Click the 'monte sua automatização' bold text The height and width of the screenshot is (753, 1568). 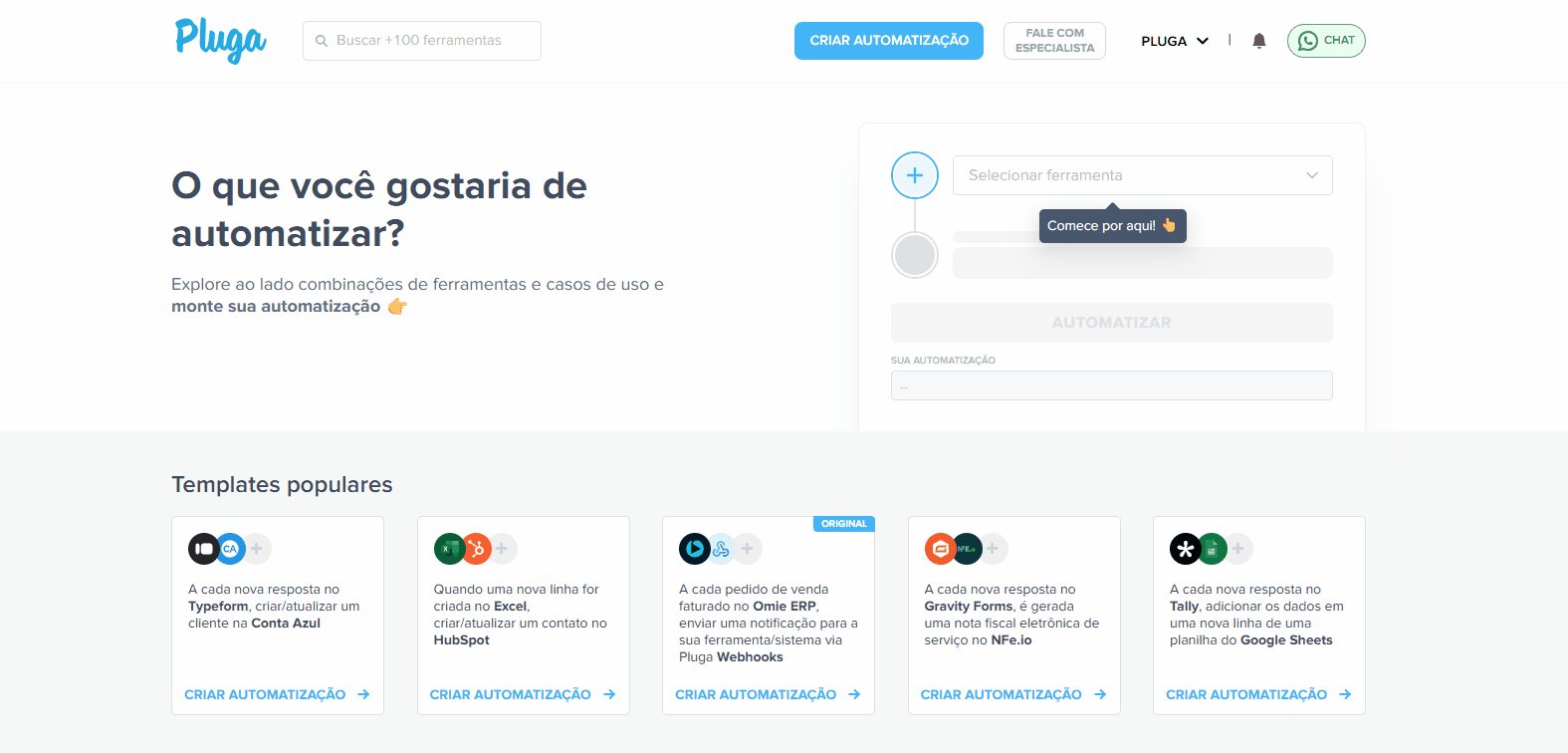[x=276, y=307]
